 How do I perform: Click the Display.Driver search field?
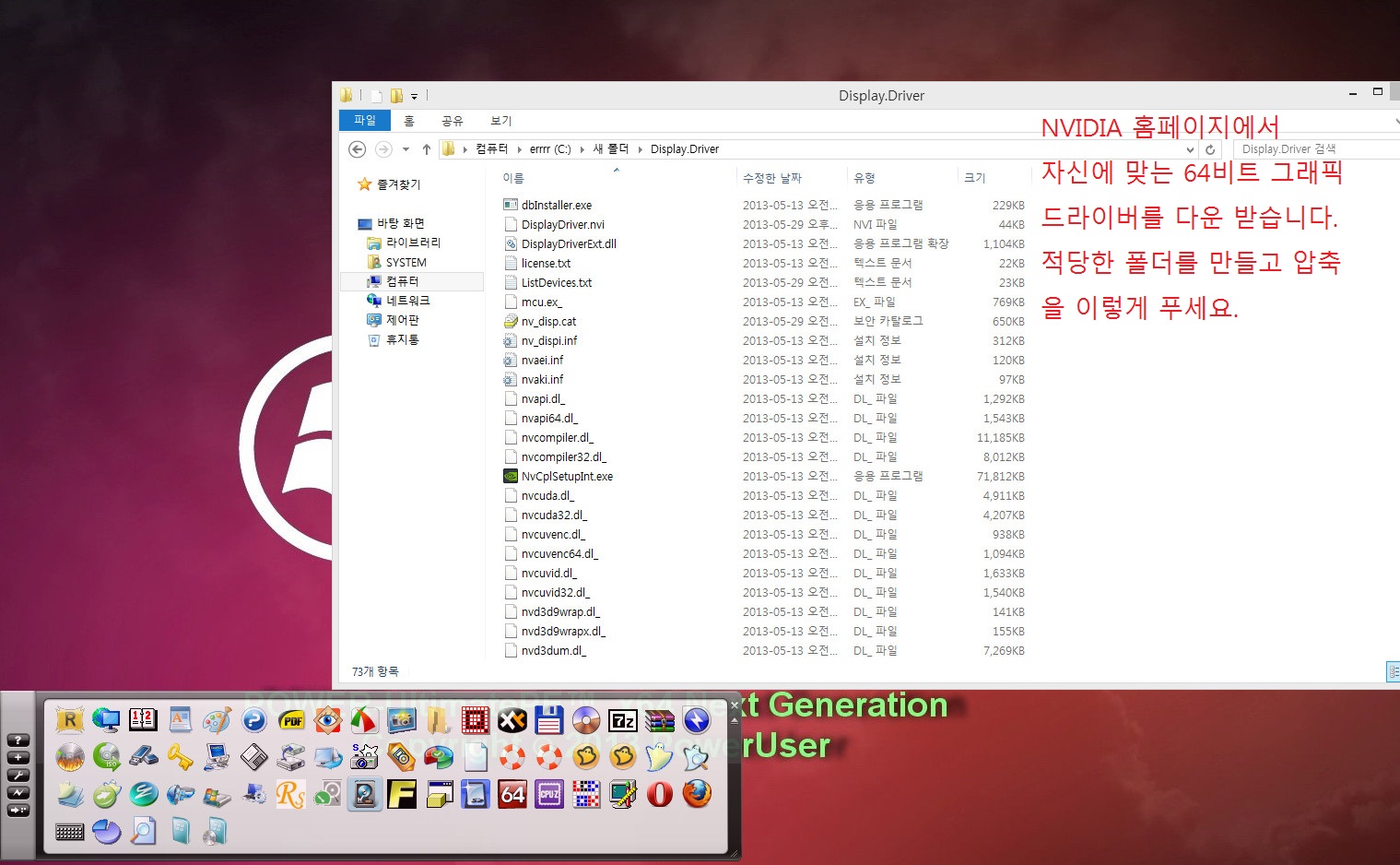point(1316,149)
